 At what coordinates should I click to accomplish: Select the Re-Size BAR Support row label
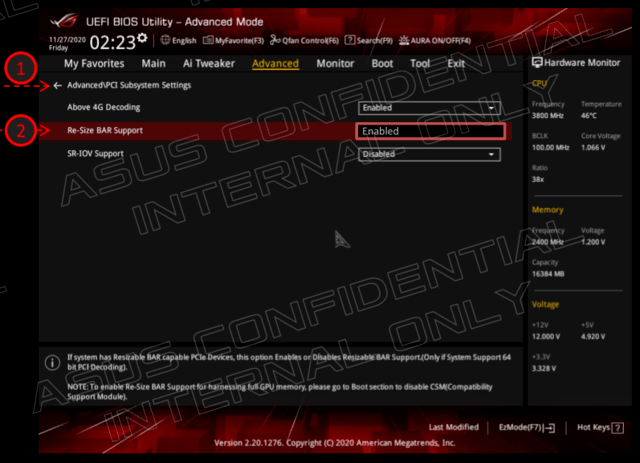[x=105, y=131]
